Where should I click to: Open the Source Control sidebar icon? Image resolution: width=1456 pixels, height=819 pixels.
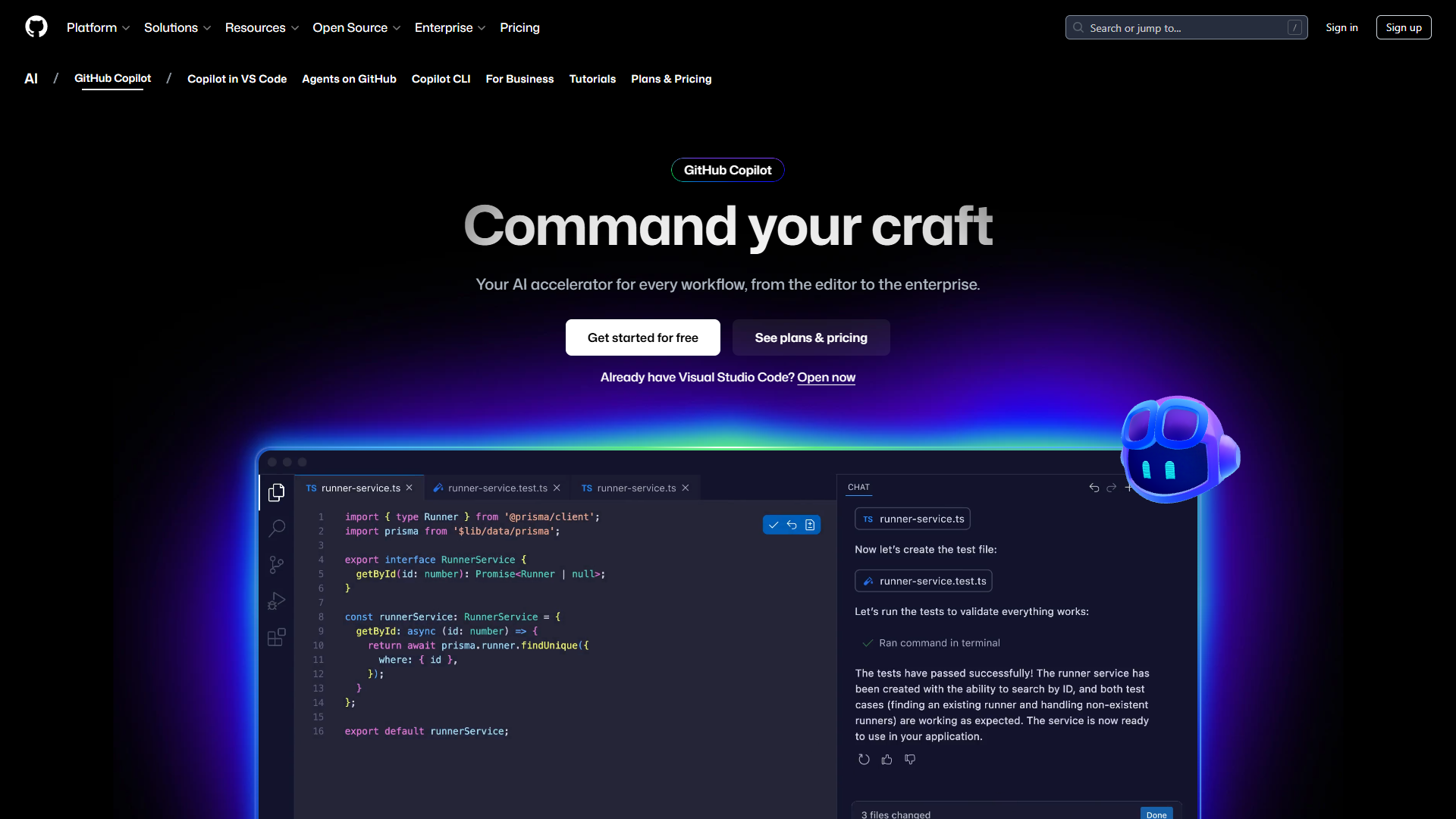(276, 565)
